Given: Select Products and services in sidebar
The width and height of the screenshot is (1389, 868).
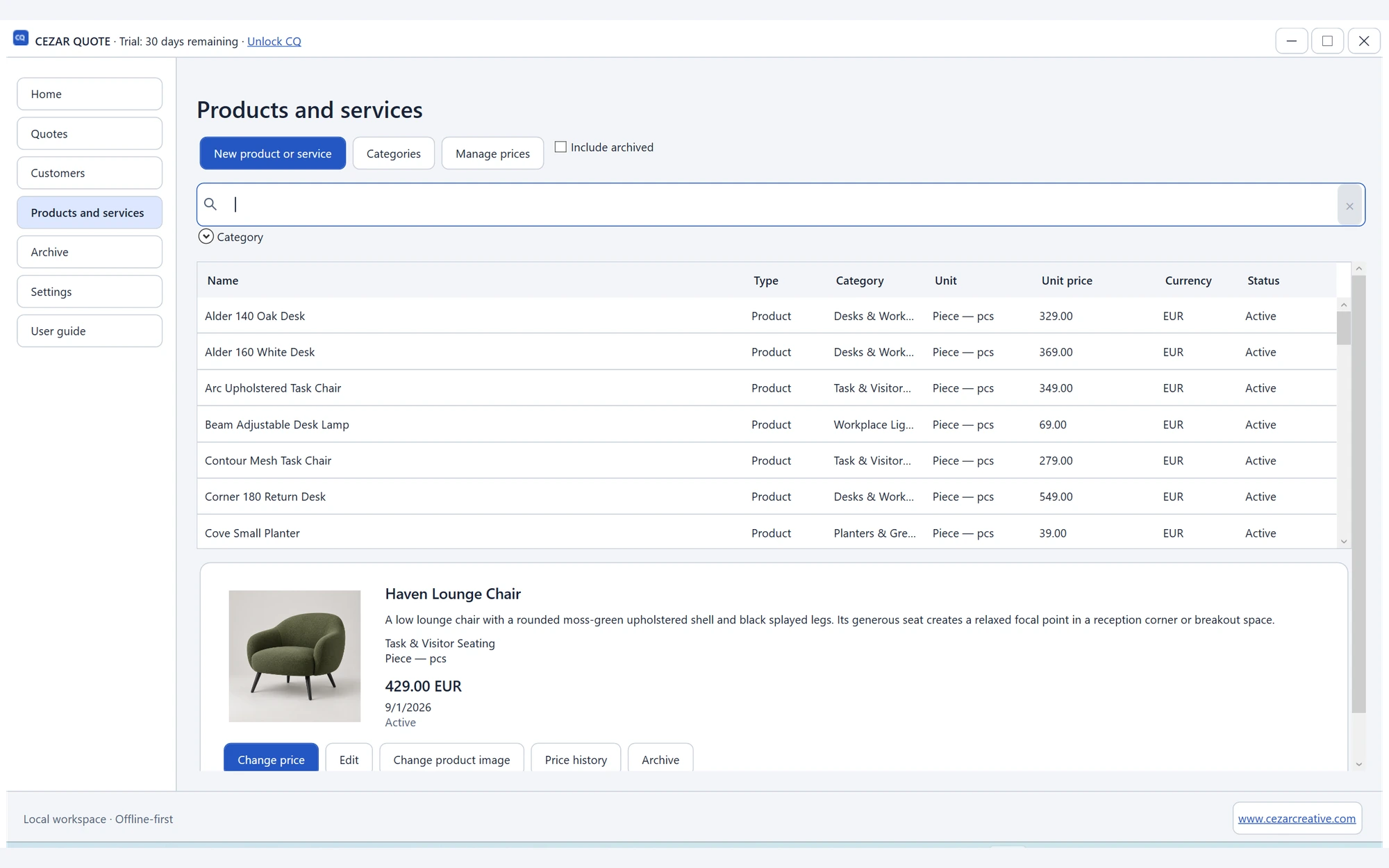Looking at the screenshot, I should coord(90,212).
